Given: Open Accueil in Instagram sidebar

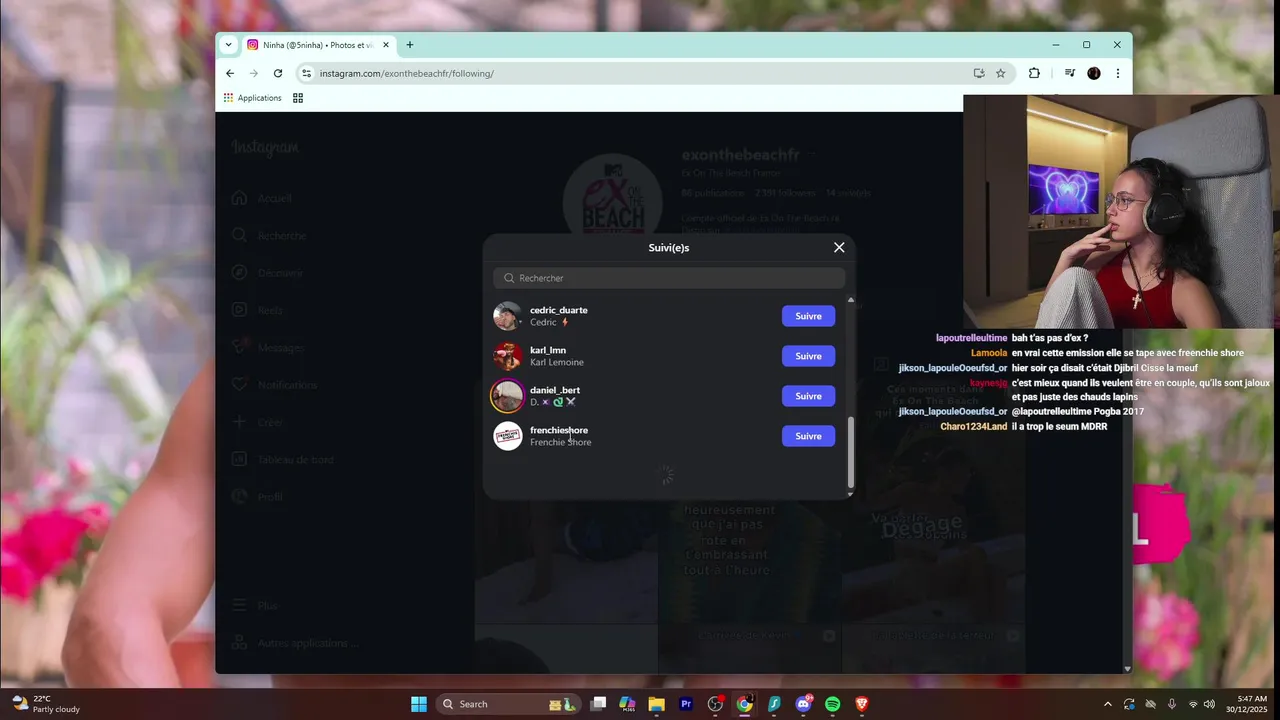Looking at the screenshot, I should click(x=262, y=198).
